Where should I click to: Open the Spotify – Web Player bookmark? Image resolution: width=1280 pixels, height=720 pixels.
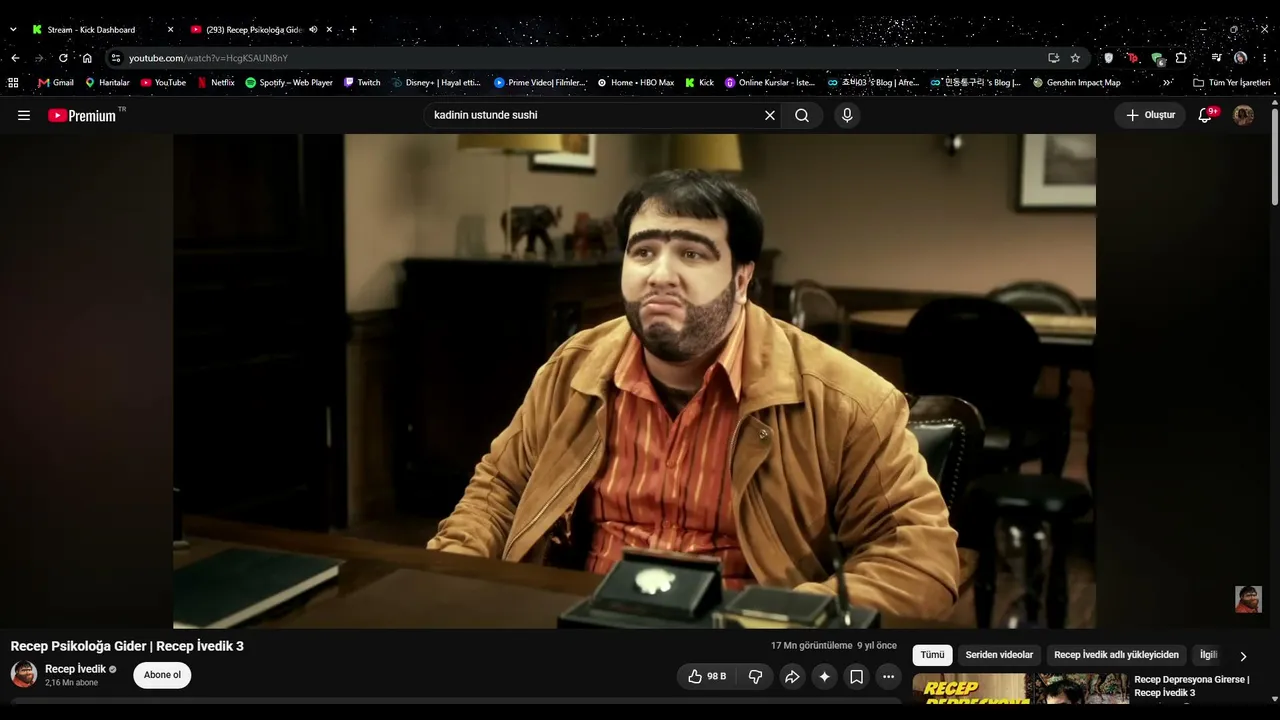289,83
